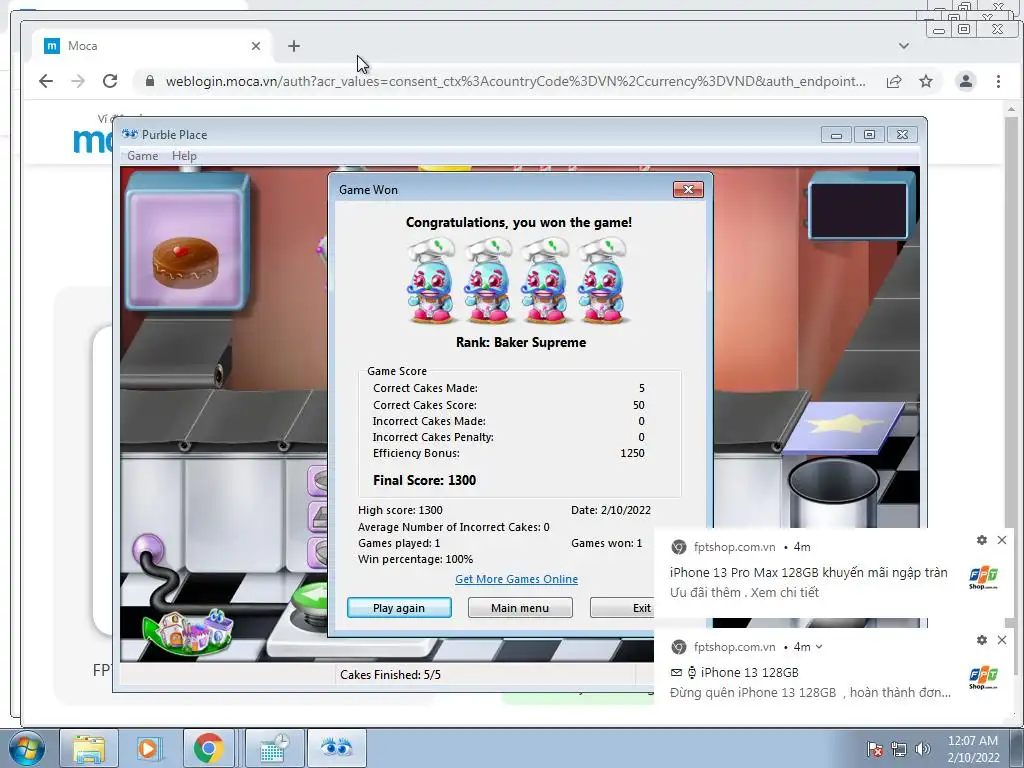Click the High score: 1300 text
Image resolution: width=1024 pixels, height=768 pixels.
point(400,510)
